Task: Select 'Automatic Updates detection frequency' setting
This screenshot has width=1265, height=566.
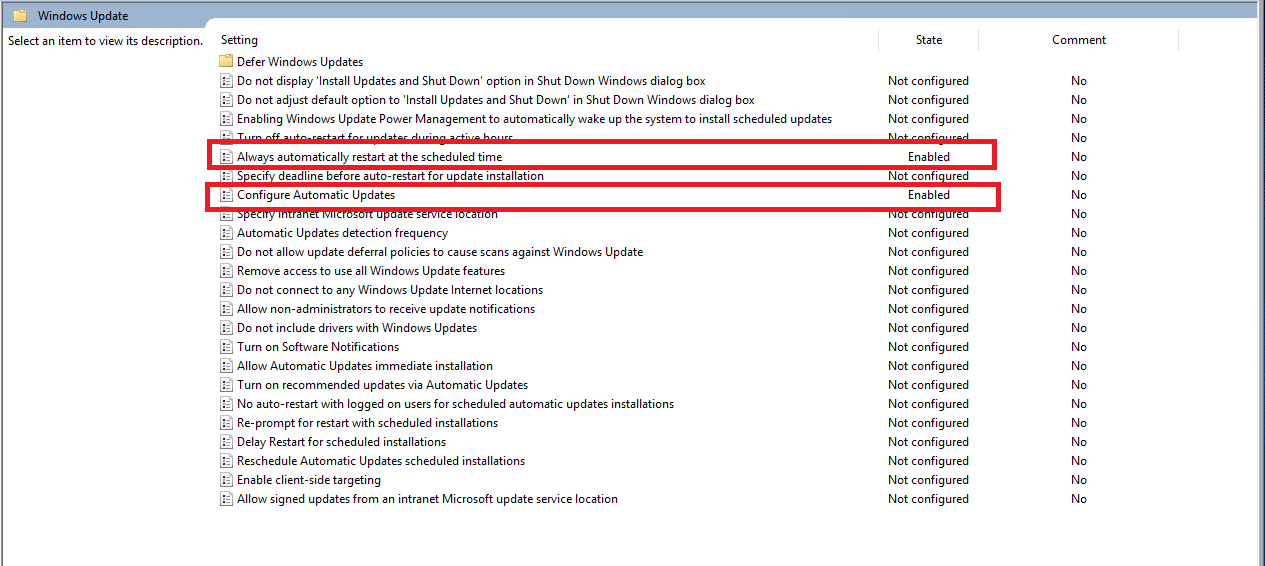Action: click(x=342, y=233)
